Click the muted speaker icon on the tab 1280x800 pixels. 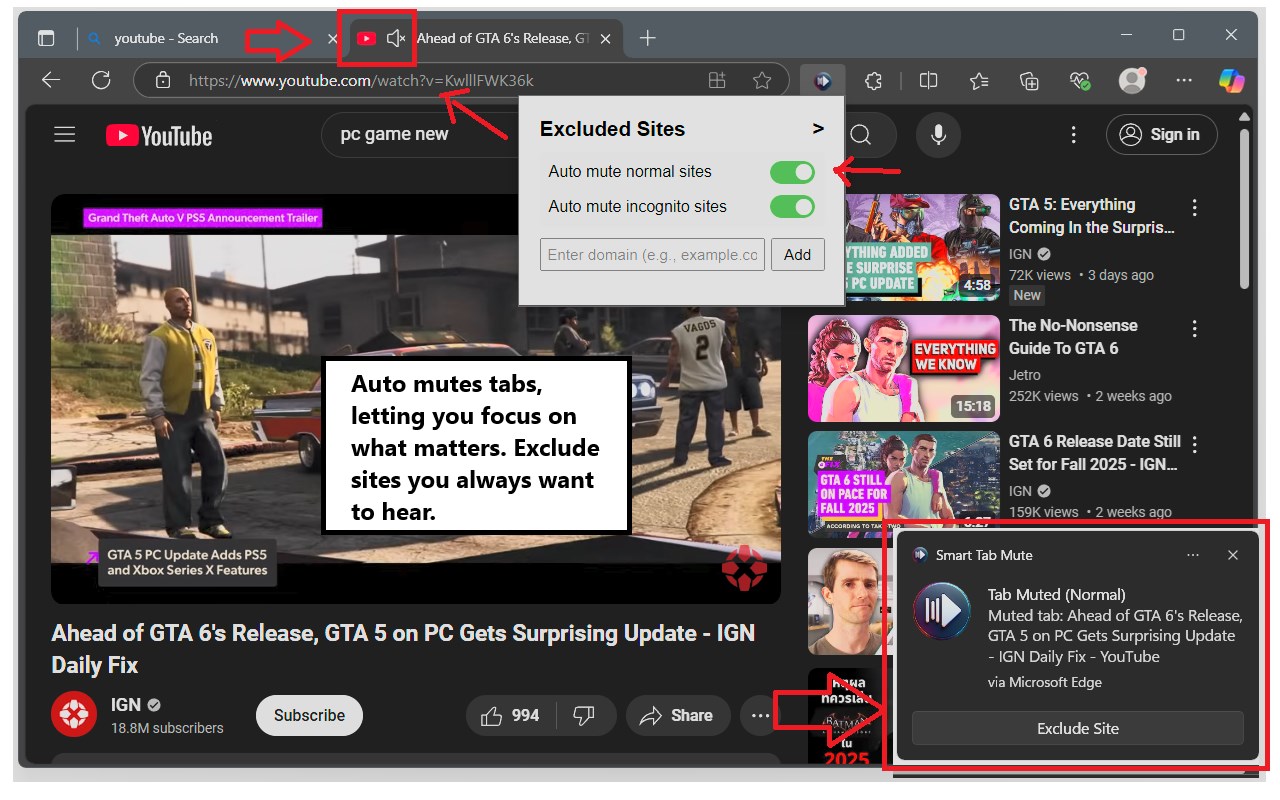pyautogui.click(x=395, y=38)
